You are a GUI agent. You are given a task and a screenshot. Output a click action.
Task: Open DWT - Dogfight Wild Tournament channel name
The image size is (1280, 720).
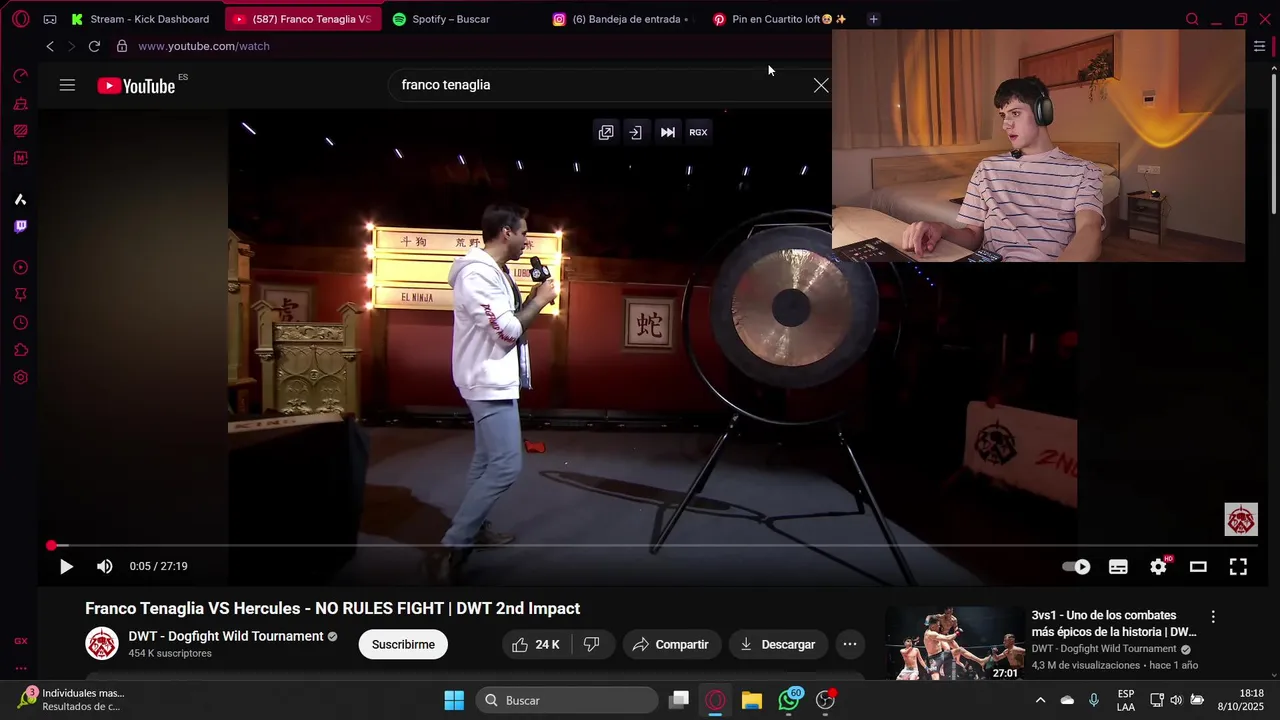(226, 636)
